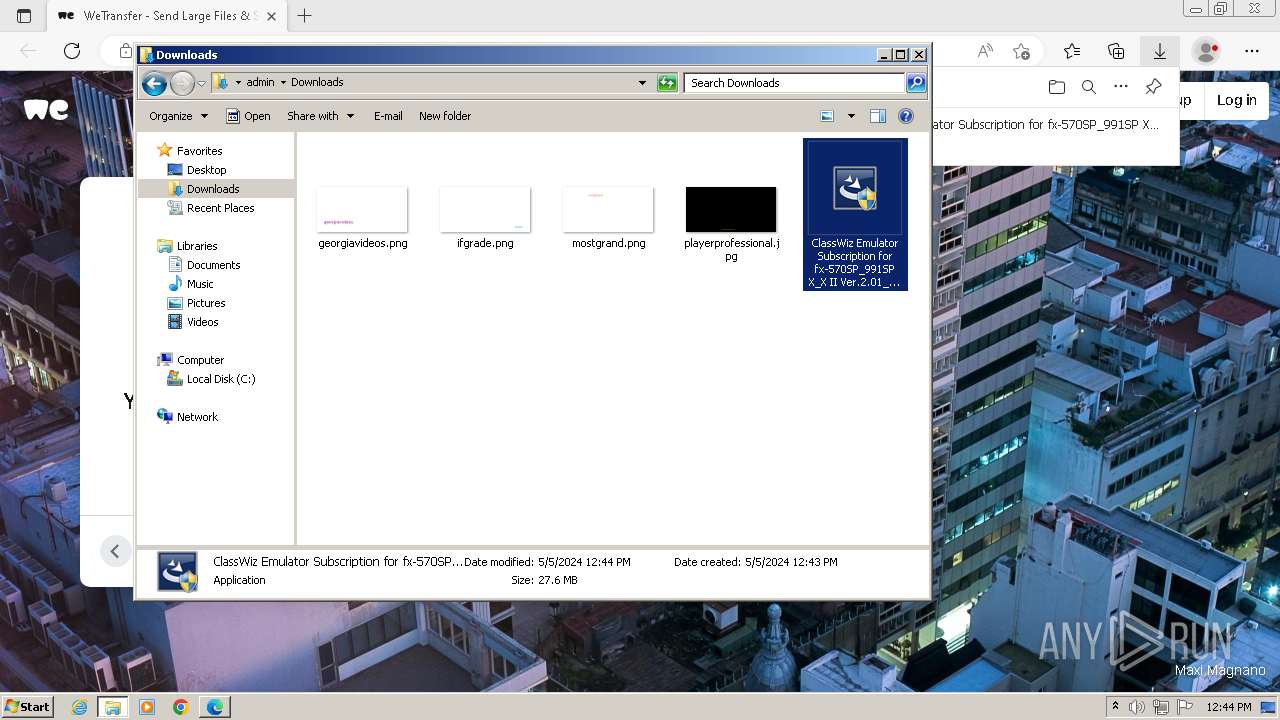Open the media player taskbar icon
Screen dimensions: 1280x720
pyautogui.click(x=147, y=707)
